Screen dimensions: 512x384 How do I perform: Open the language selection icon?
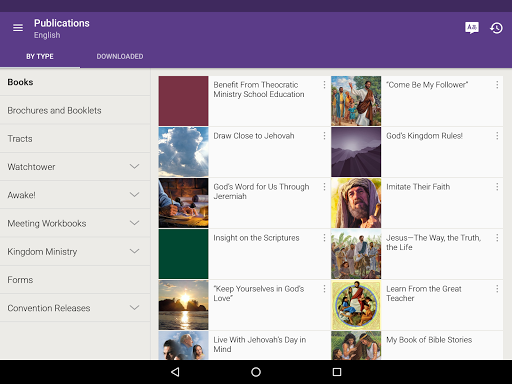coord(472,28)
